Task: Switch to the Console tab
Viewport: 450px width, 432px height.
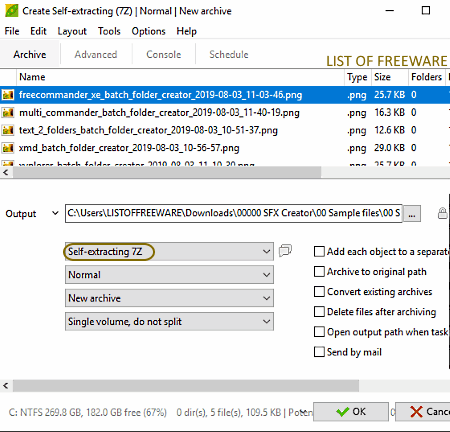Action: click(164, 54)
